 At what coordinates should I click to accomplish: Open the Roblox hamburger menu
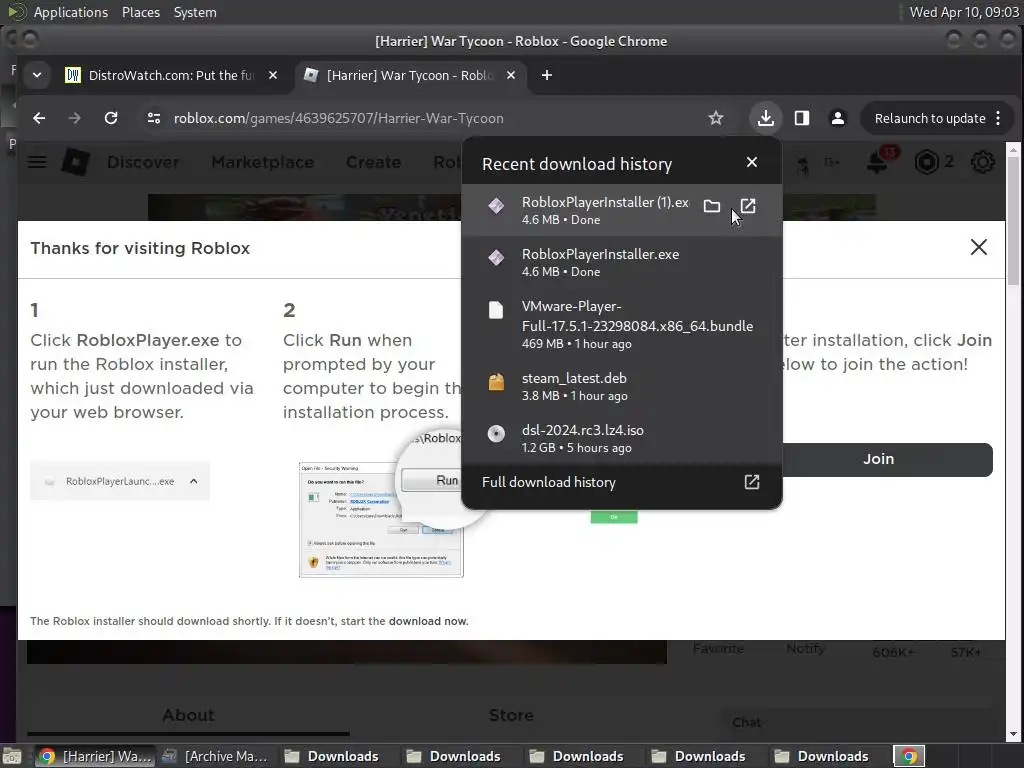click(x=37, y=162)
